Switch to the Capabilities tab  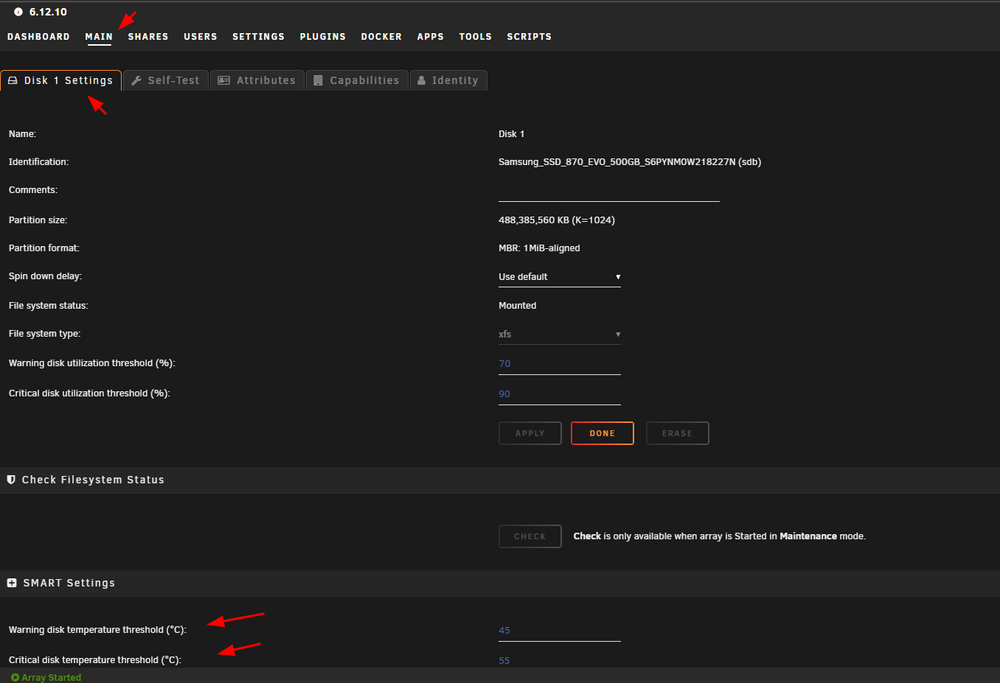click(x=357, y=80)
